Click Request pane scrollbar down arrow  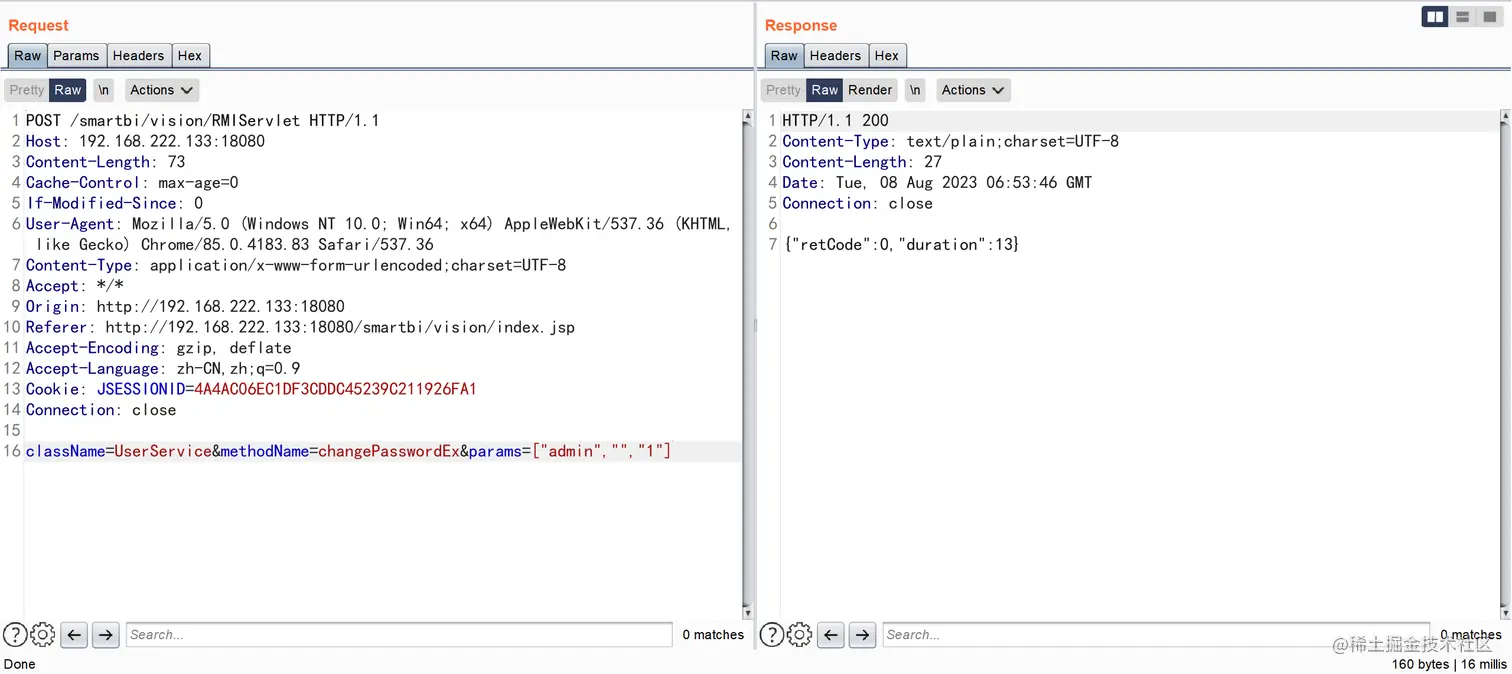747,611
